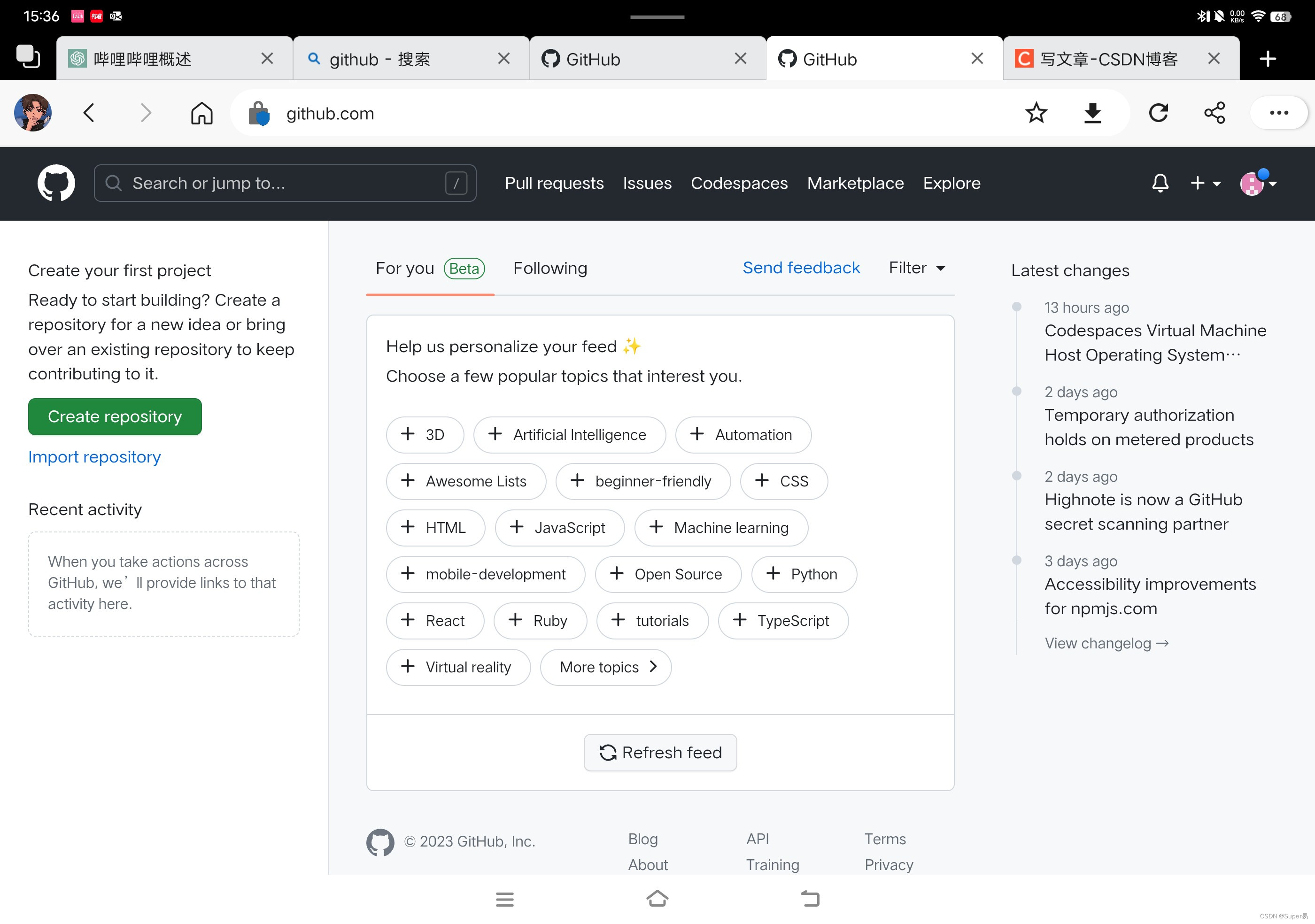The image size is (1315, 924).
Task: Click the Create repository button
Action: click(115, 417)
